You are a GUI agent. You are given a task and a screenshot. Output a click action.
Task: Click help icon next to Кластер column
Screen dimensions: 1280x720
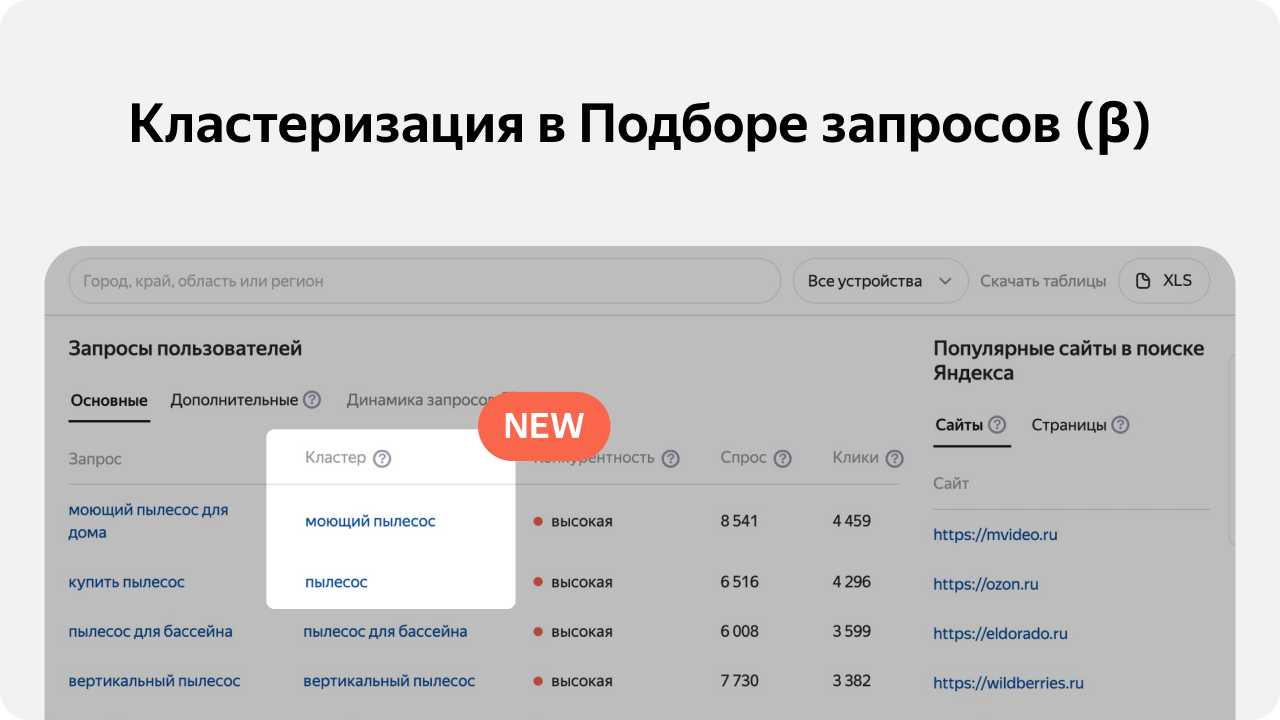click(382, 459)
